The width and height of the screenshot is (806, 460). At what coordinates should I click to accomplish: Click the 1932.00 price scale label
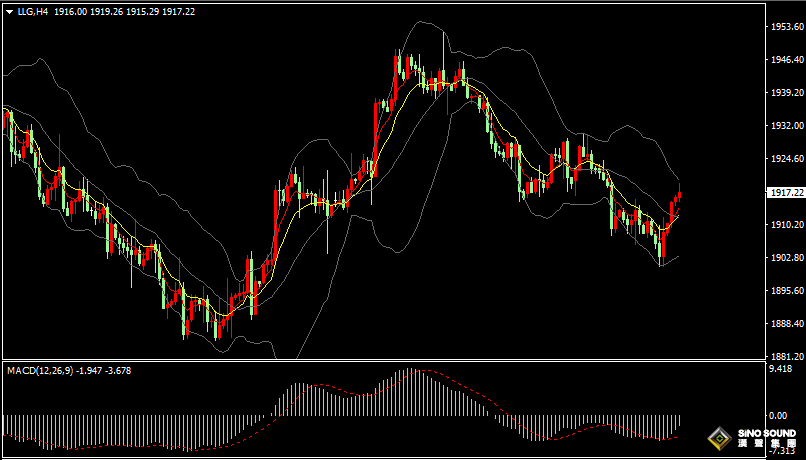point(782,126)
